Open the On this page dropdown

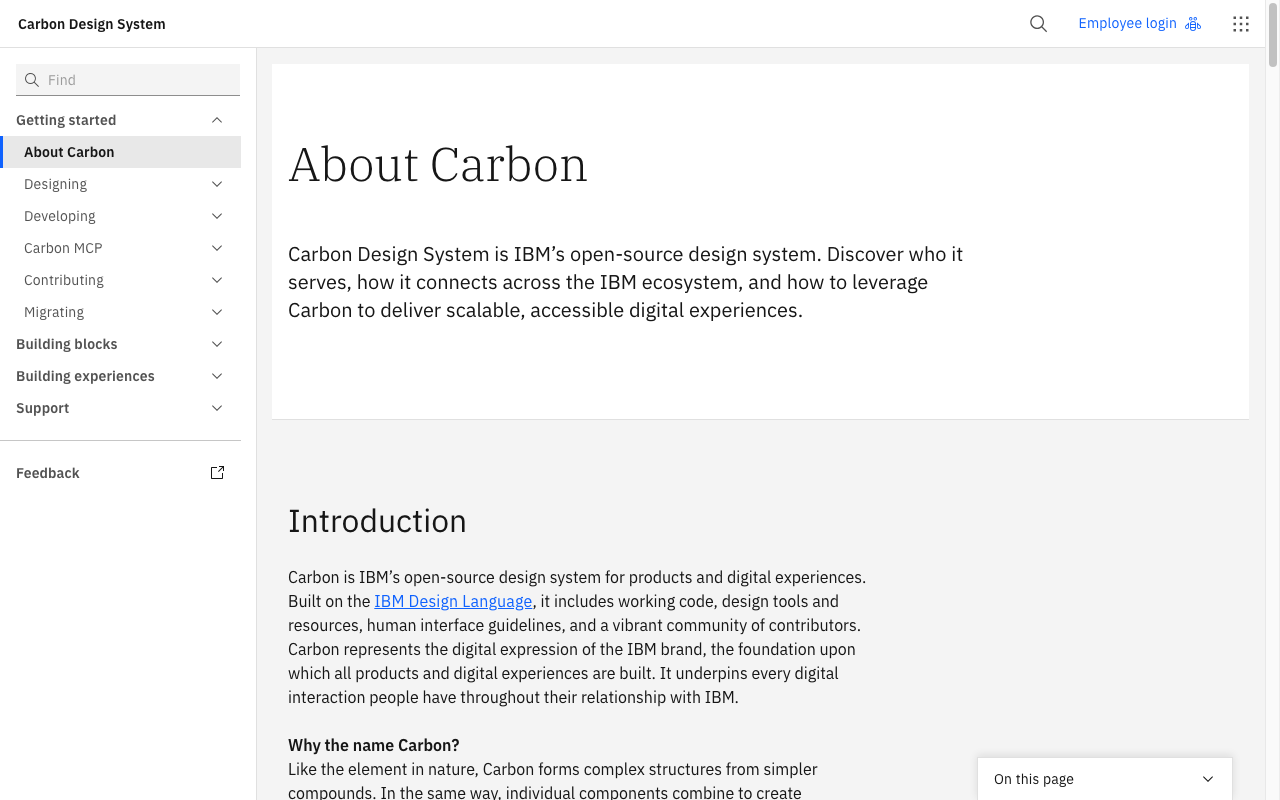click(1105, 779)
